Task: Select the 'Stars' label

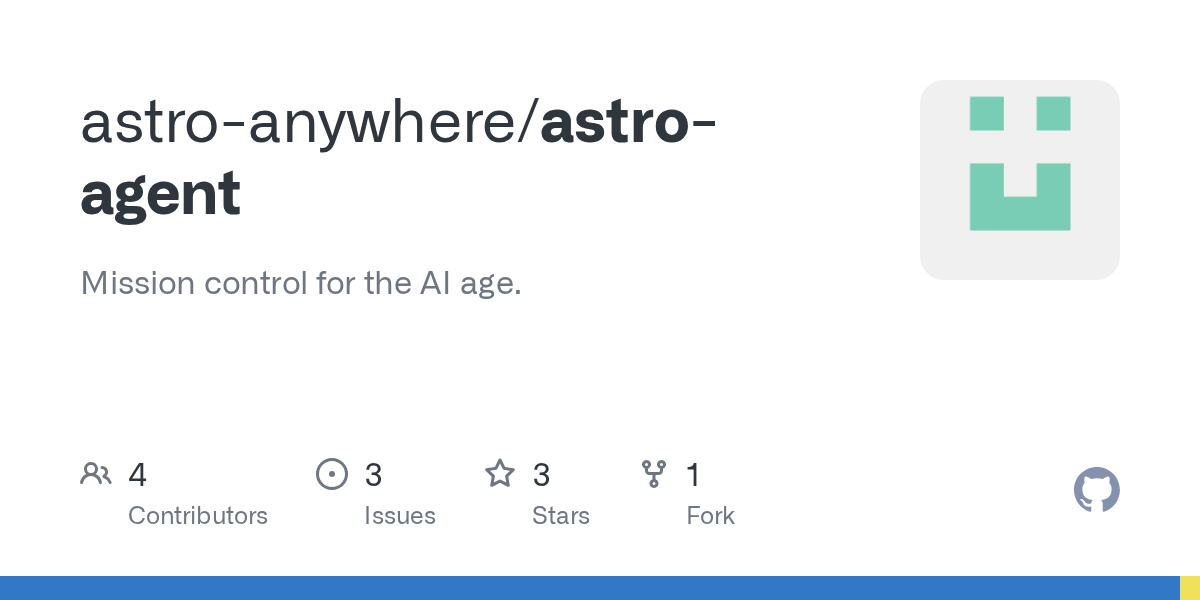Action: (561, 516)
